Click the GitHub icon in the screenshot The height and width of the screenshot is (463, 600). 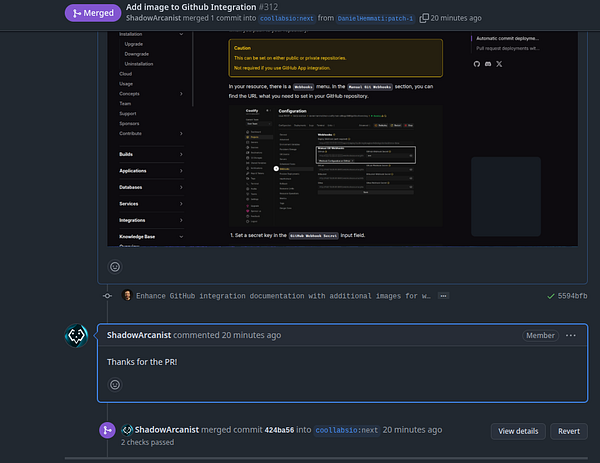tap(476, 64)
